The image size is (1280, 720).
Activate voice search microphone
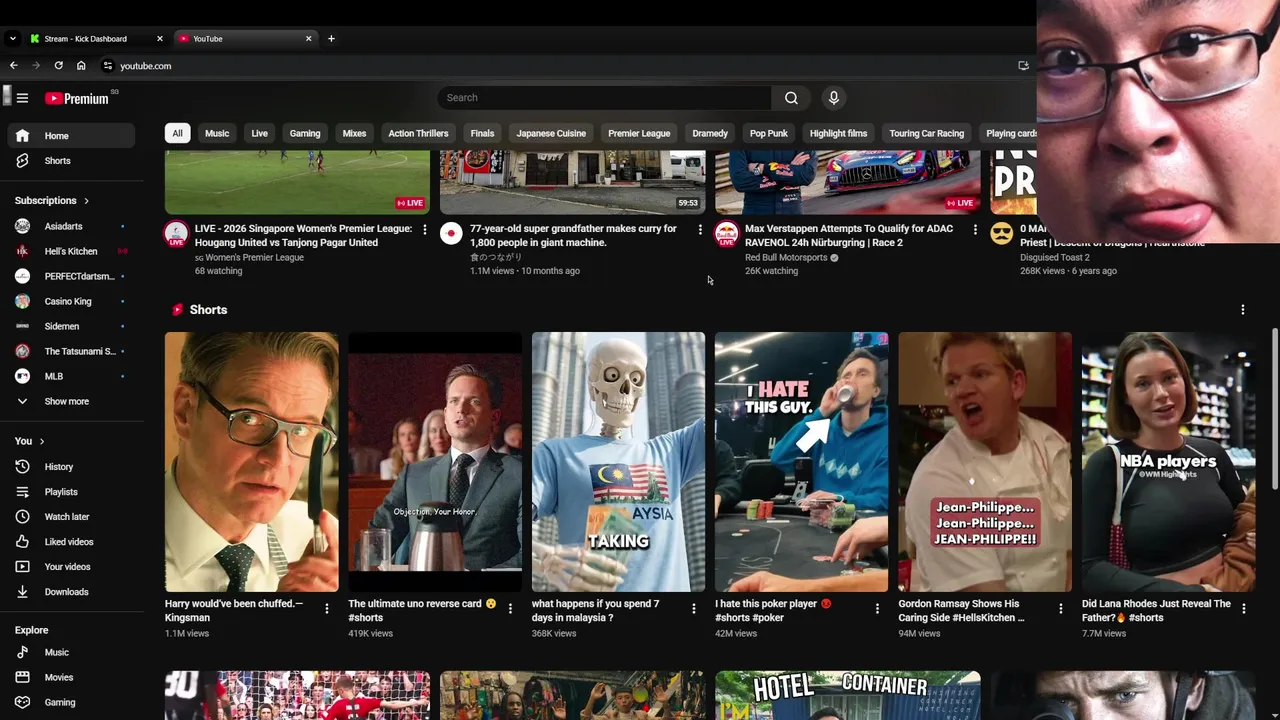click(834, 98)
